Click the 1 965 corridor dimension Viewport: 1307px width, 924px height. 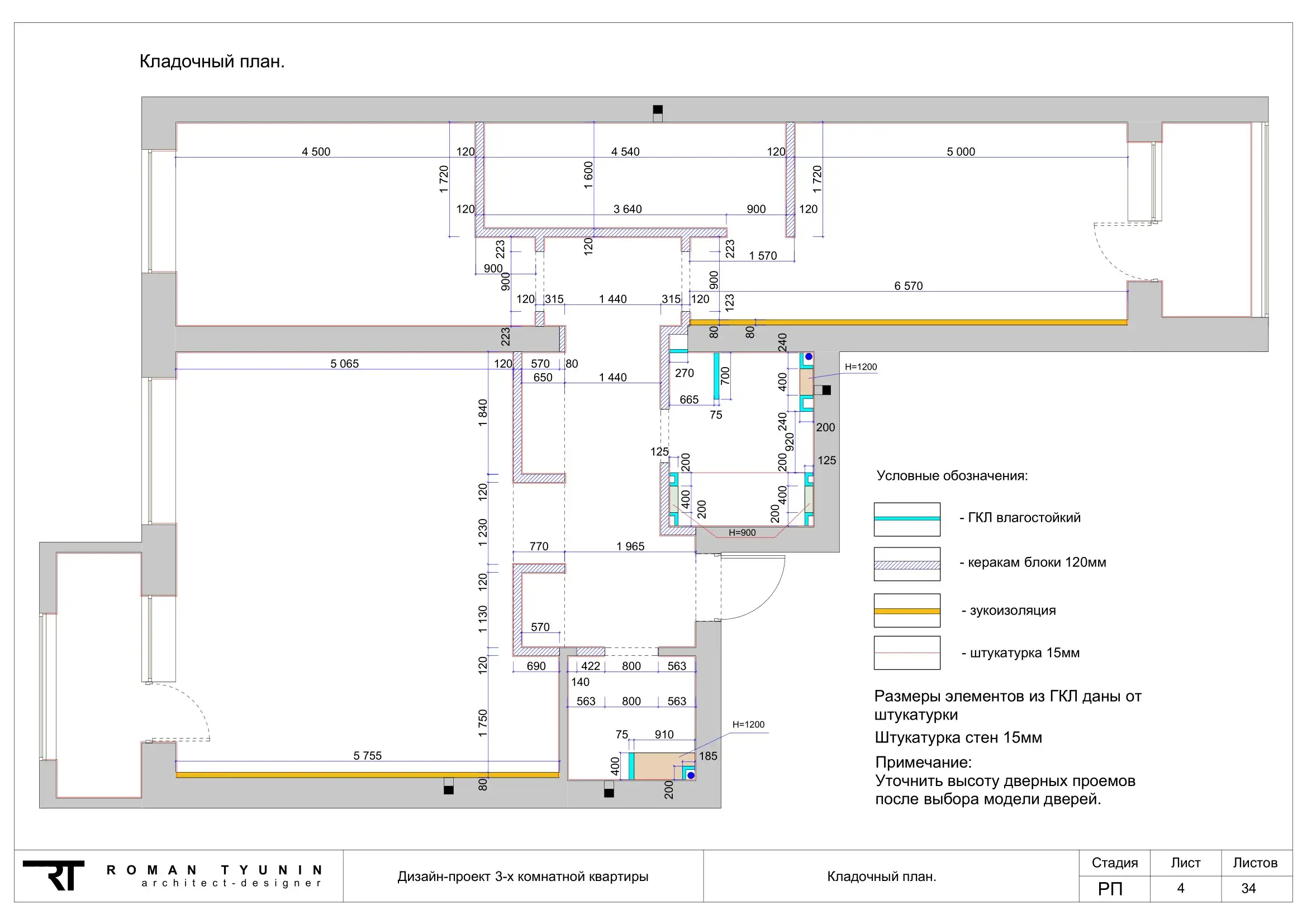(630, 546)
